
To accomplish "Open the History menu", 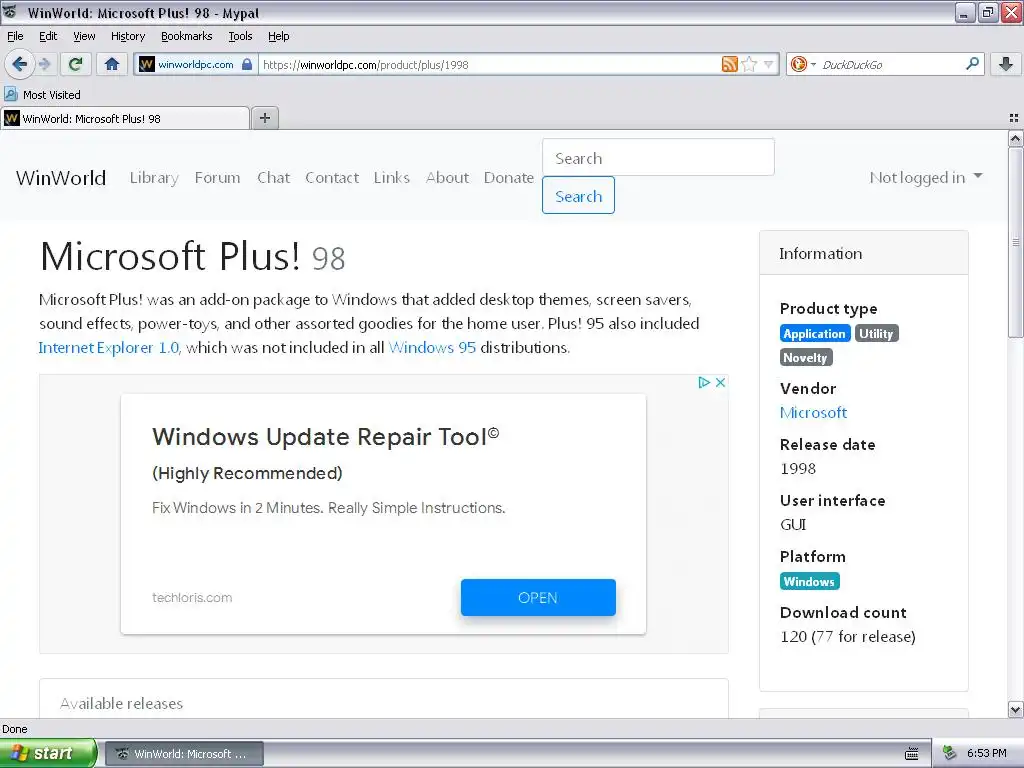I will tap(127, 36).
